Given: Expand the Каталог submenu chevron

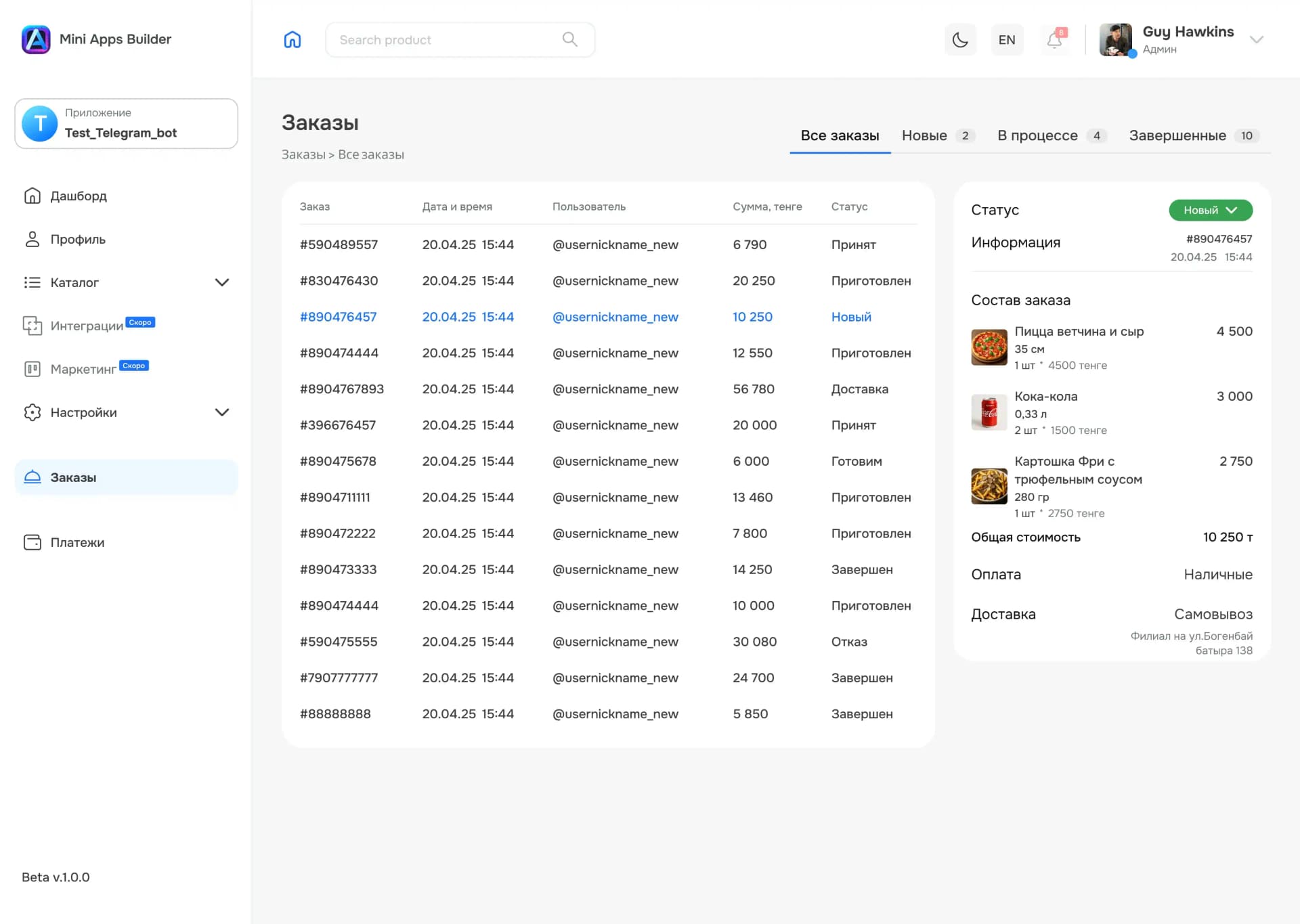Looking at the screenshot, I should click(221, 282).
